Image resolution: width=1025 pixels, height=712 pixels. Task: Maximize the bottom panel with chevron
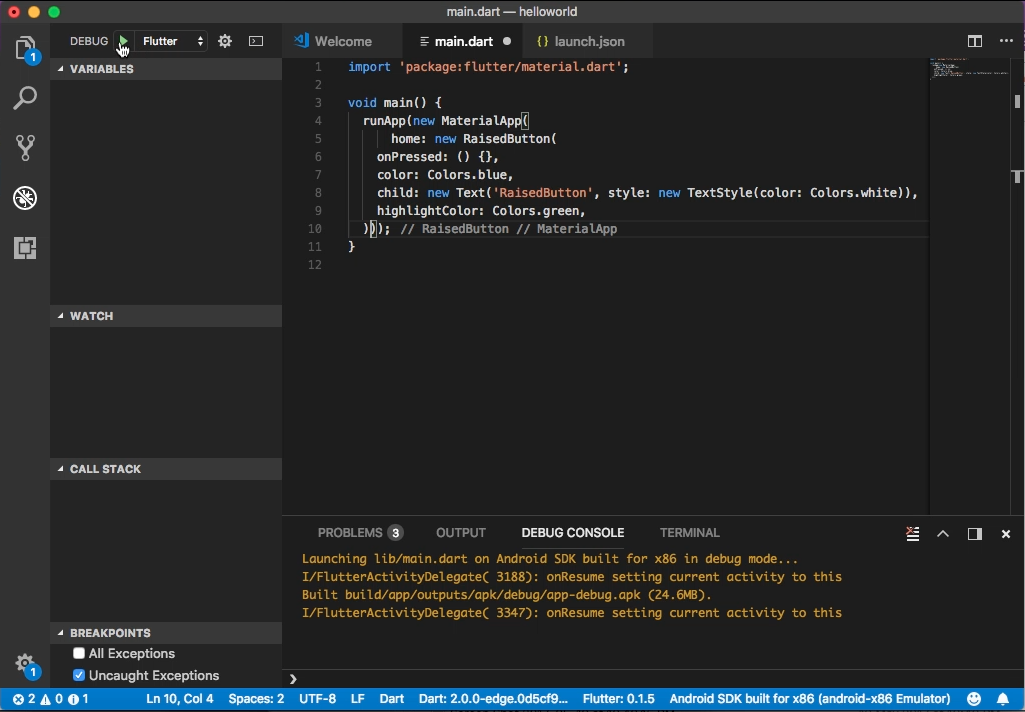(943, 534)
